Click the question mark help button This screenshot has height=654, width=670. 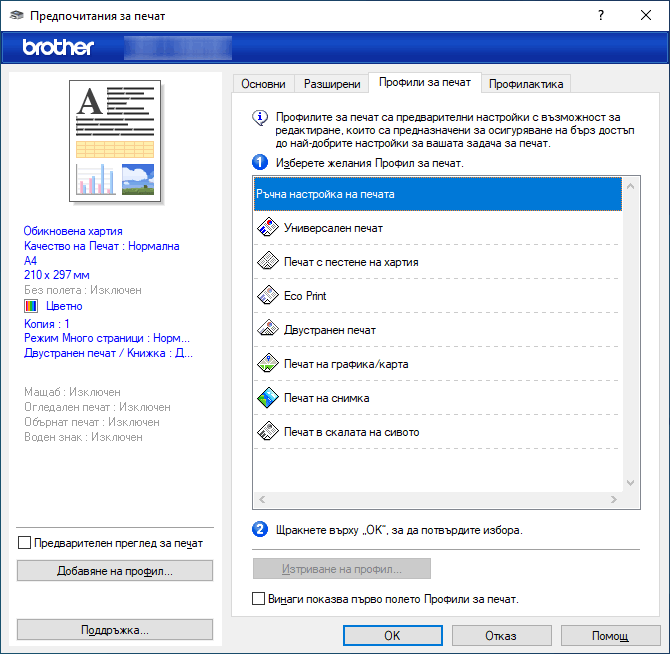[601, 15]
